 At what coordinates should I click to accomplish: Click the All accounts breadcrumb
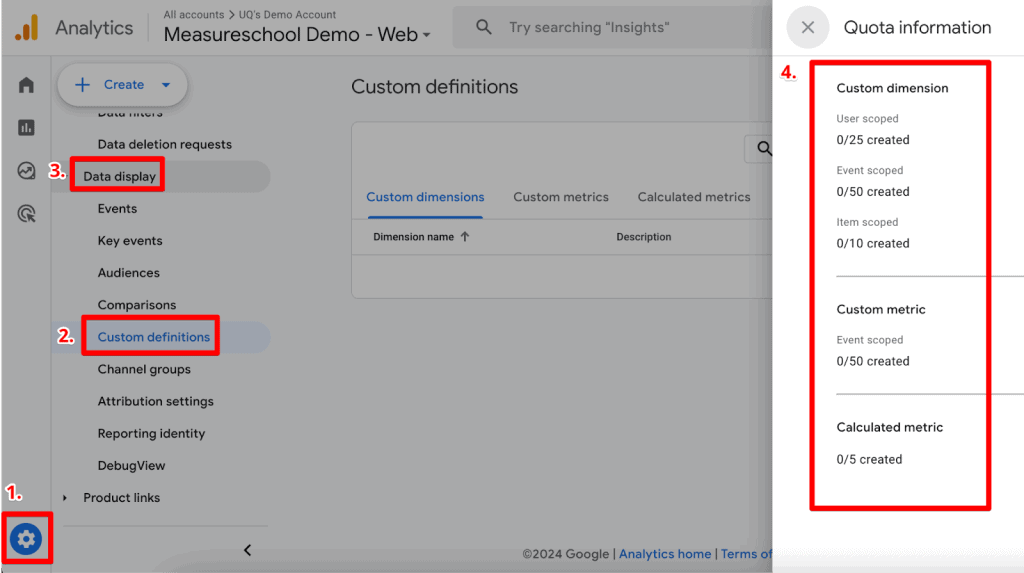(193, 14)
